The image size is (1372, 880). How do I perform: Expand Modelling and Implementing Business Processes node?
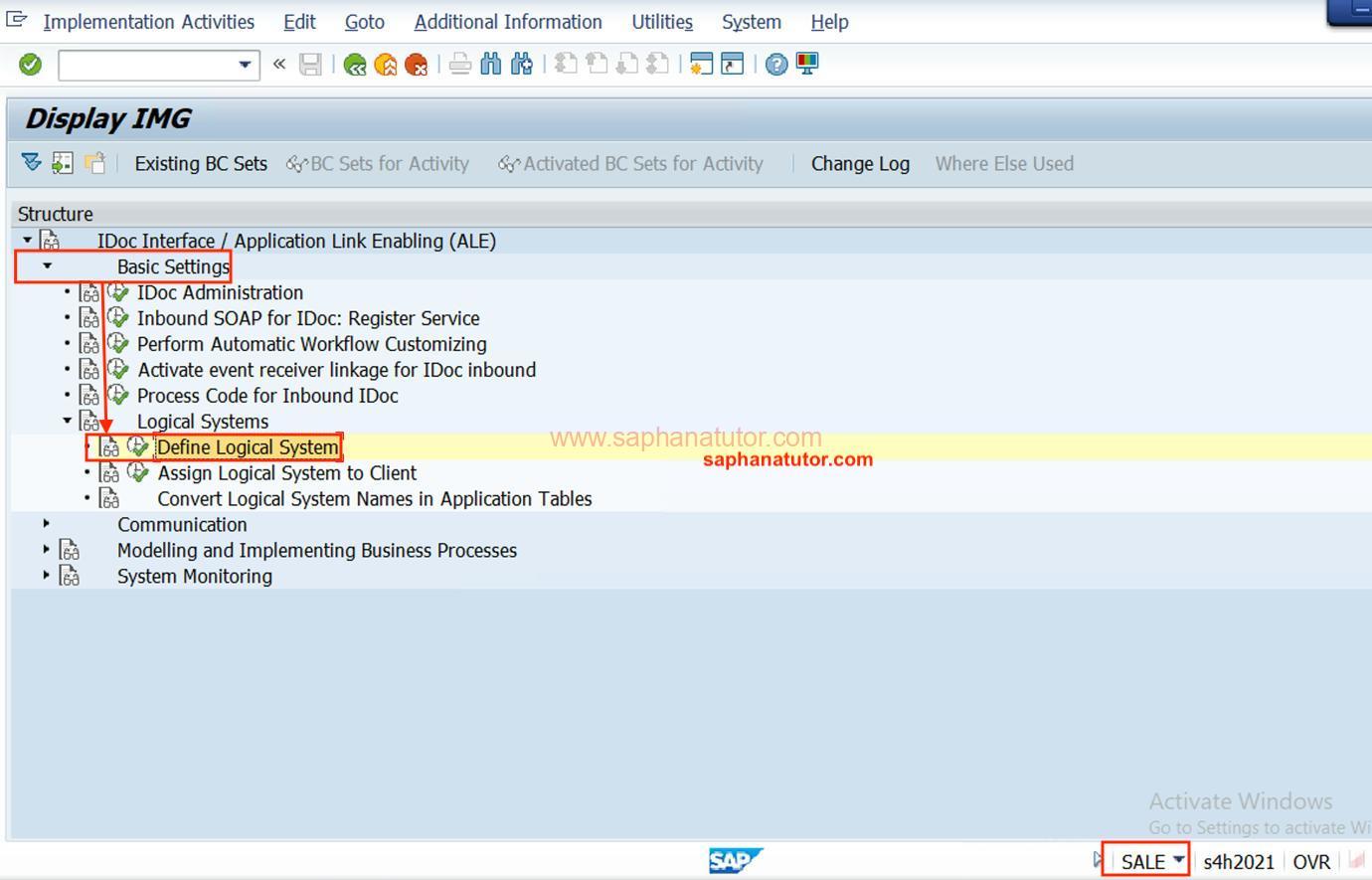[47, 549]
